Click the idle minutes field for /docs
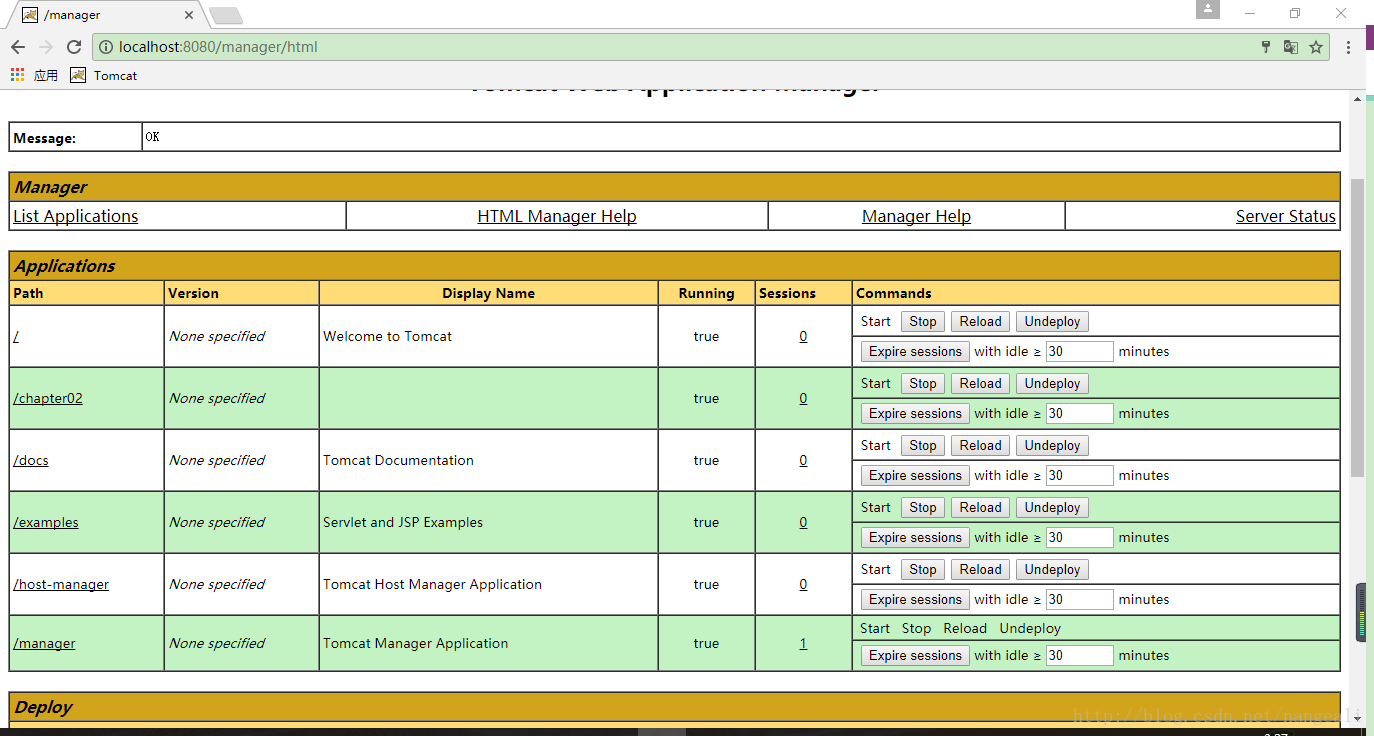Screen dimensions: 1374x736 tap(1079, 475)
